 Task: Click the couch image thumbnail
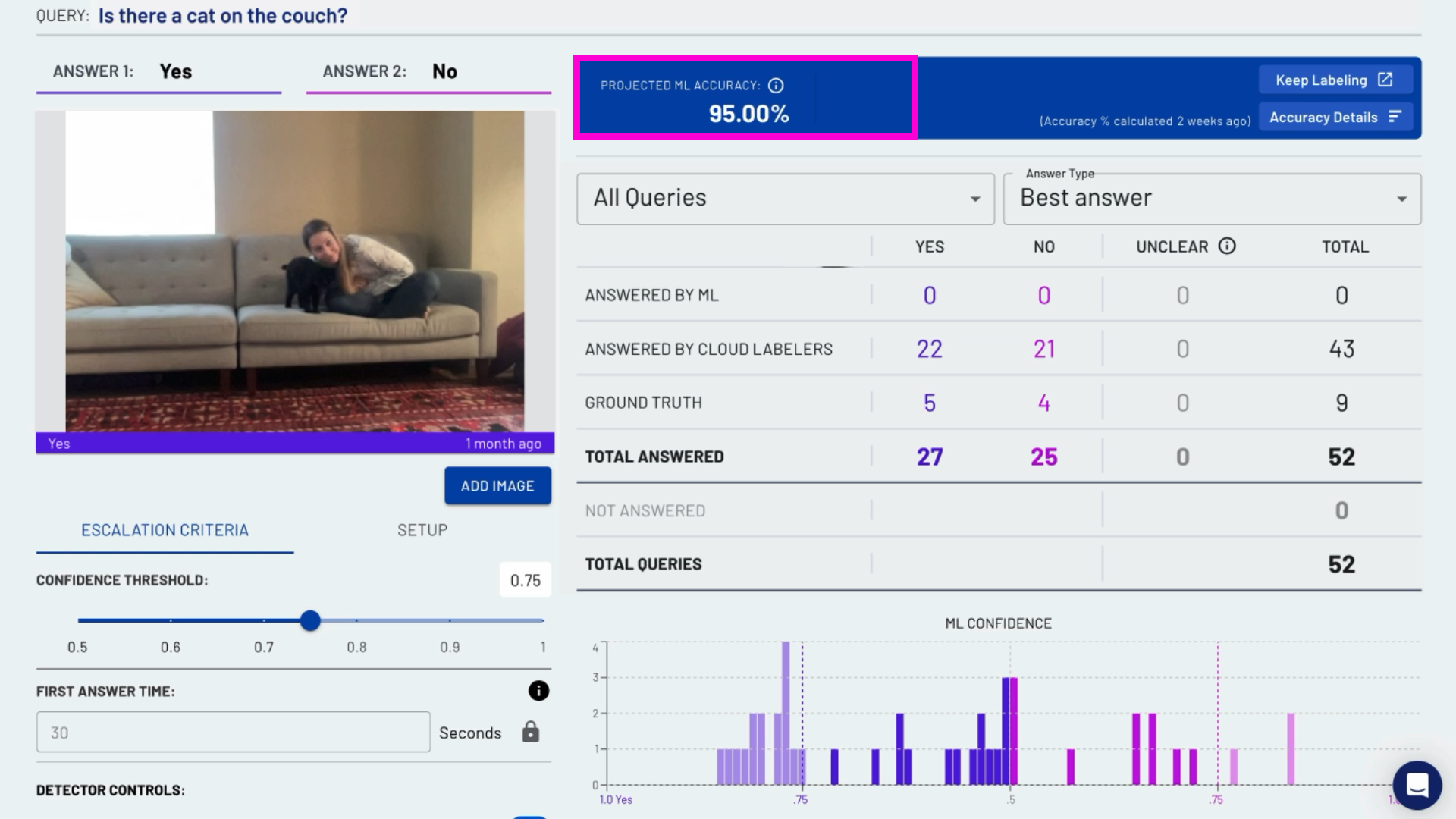click(x=295, y=271)
